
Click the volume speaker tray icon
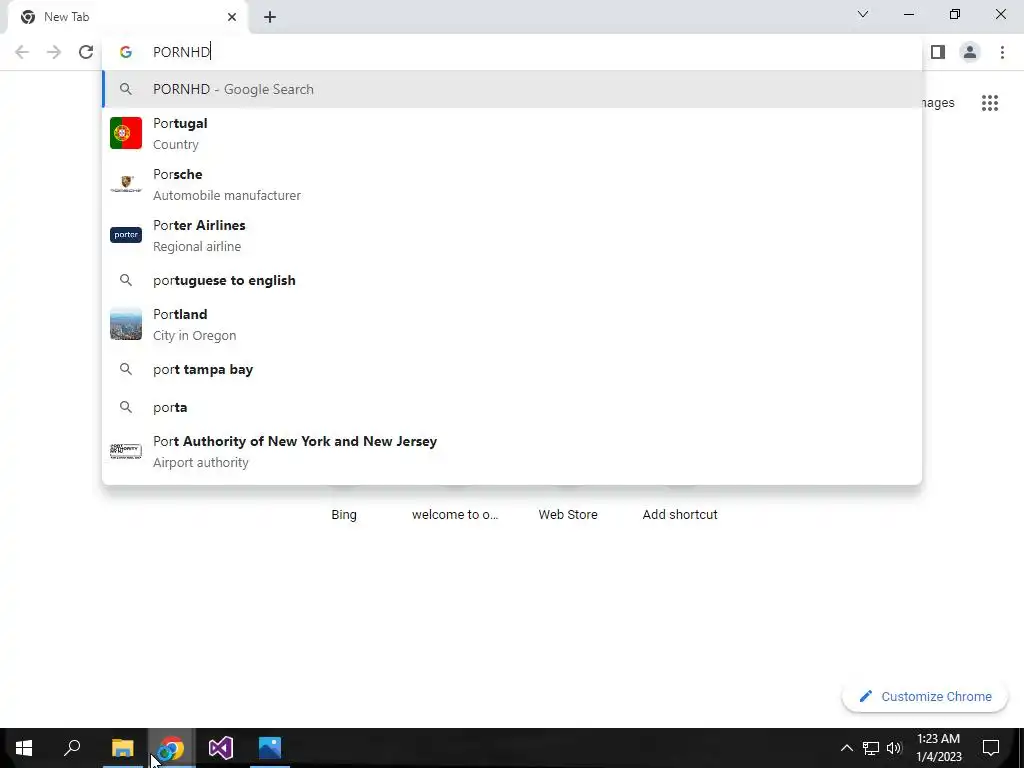(x=894, y=748)
